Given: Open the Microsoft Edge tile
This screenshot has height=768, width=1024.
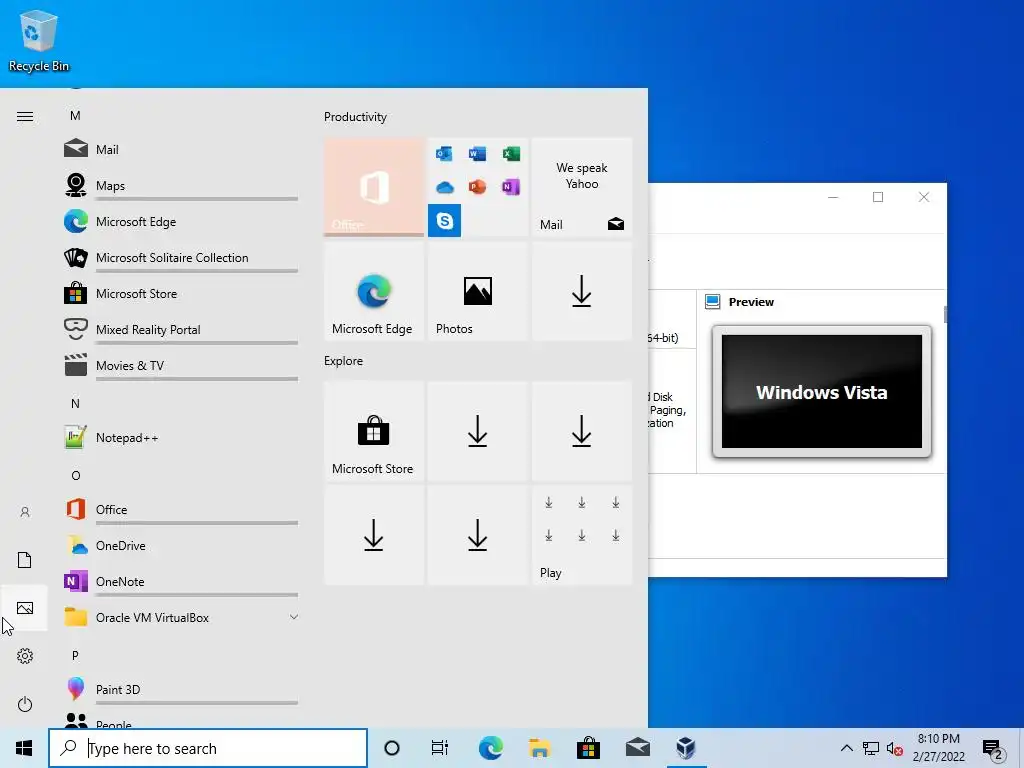Looking at the screenshot, I should 374,291.
